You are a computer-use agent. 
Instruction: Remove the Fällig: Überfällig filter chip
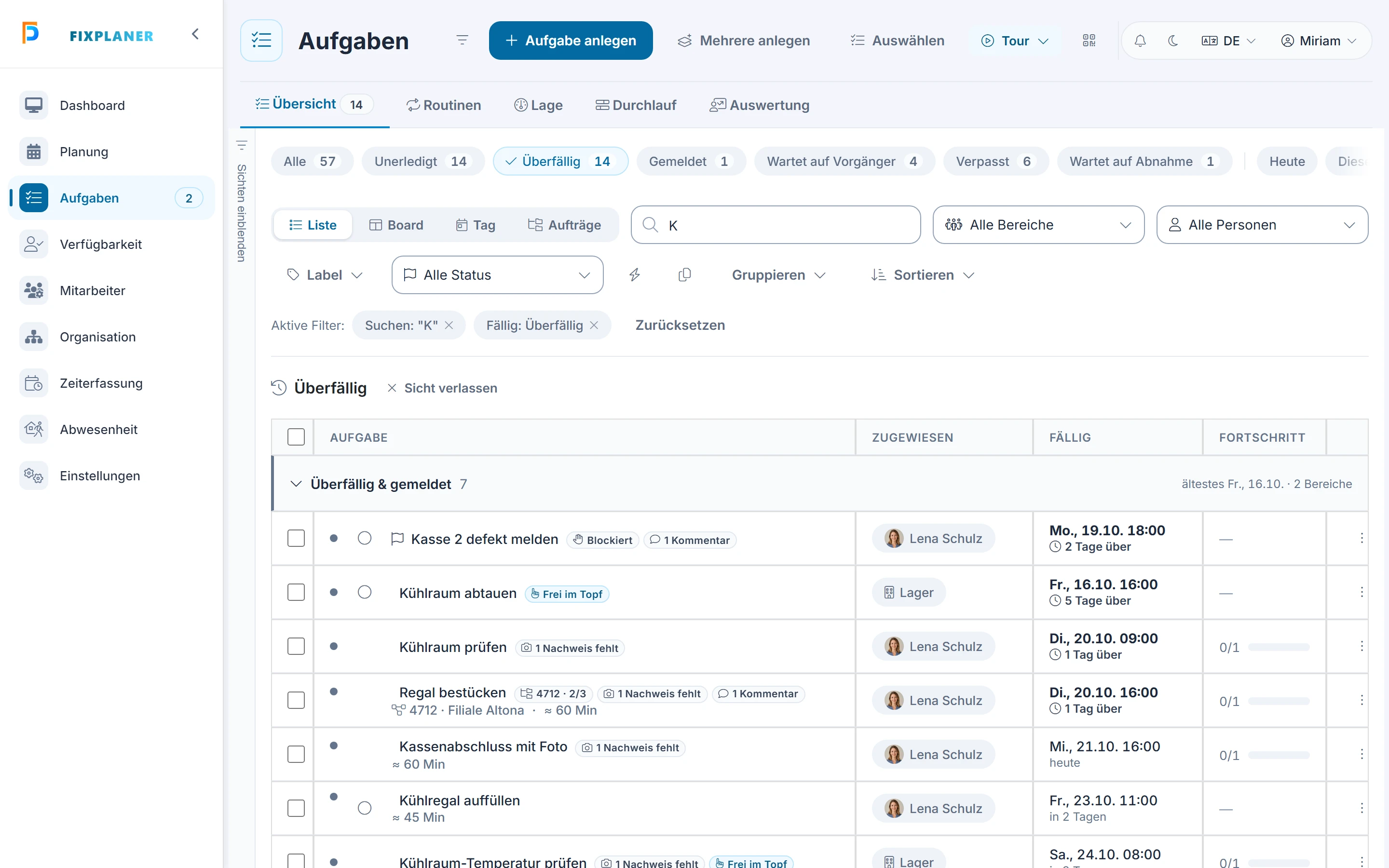click(x=594, y=325)
